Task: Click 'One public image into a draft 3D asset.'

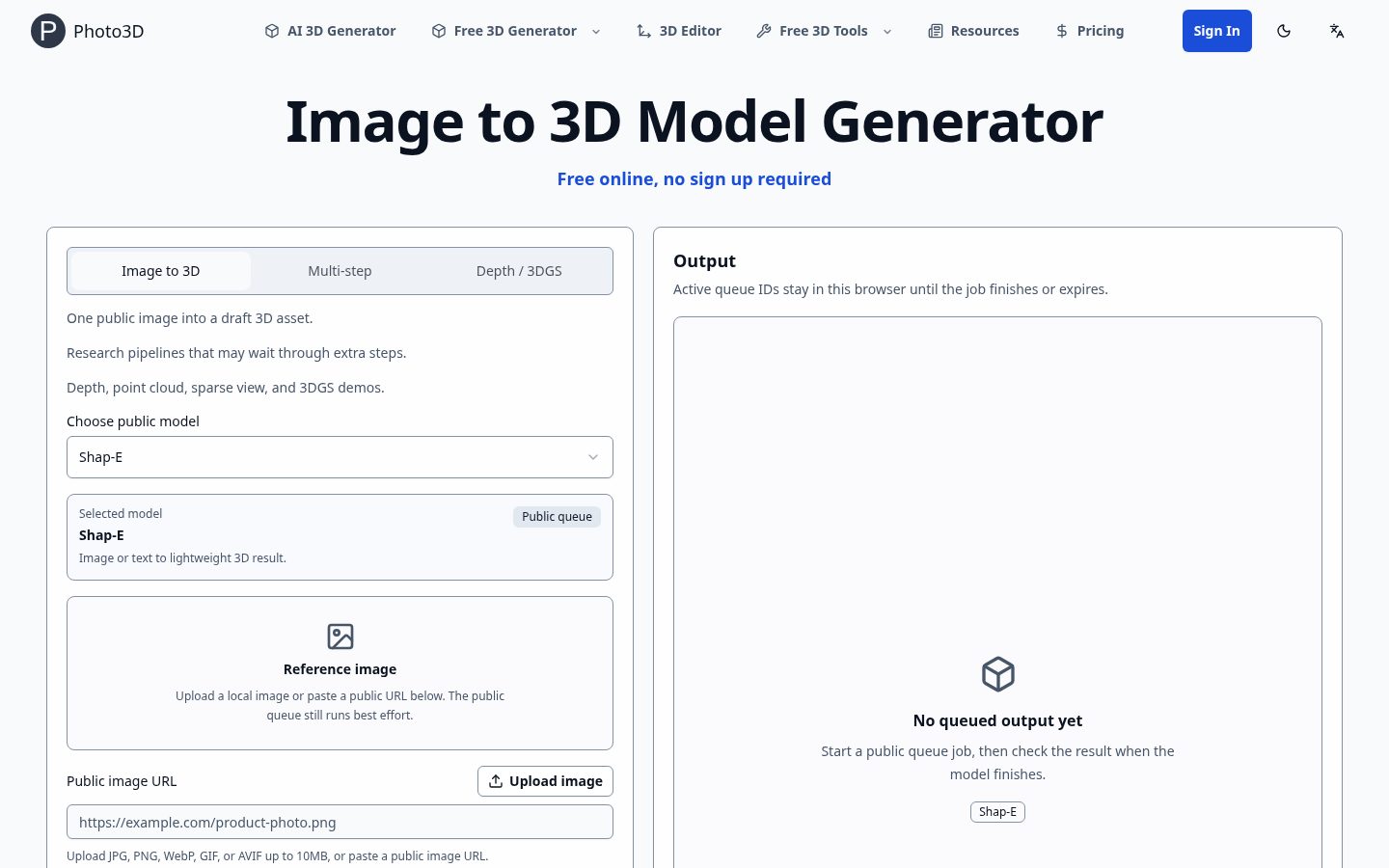Action: (190, 318)
